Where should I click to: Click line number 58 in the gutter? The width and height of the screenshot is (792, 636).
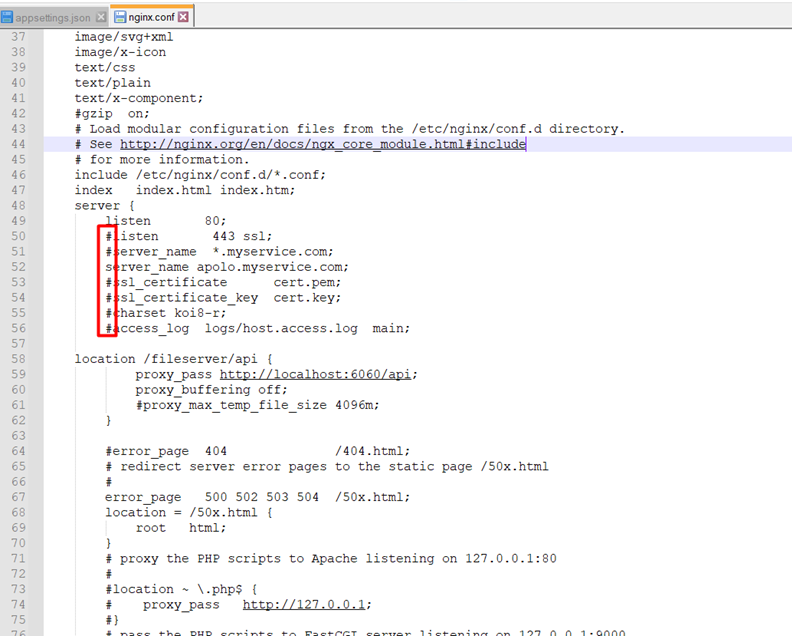coord(19,359)
